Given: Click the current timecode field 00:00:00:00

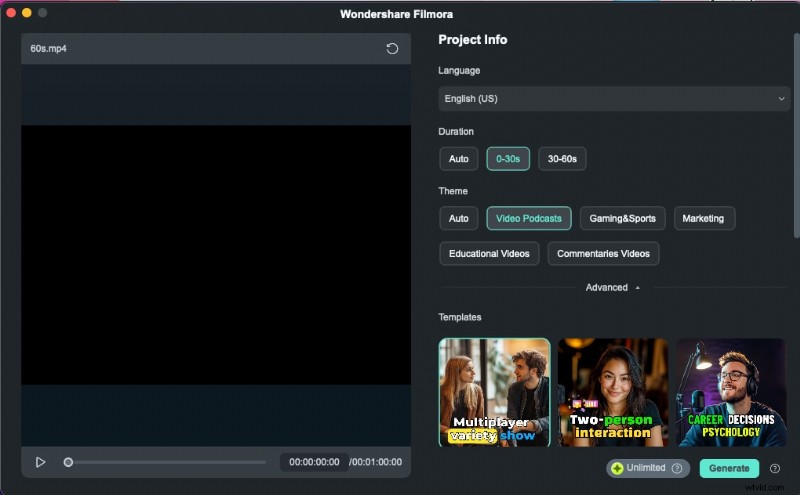Looking at the screenshot, I should click(314, 462).
